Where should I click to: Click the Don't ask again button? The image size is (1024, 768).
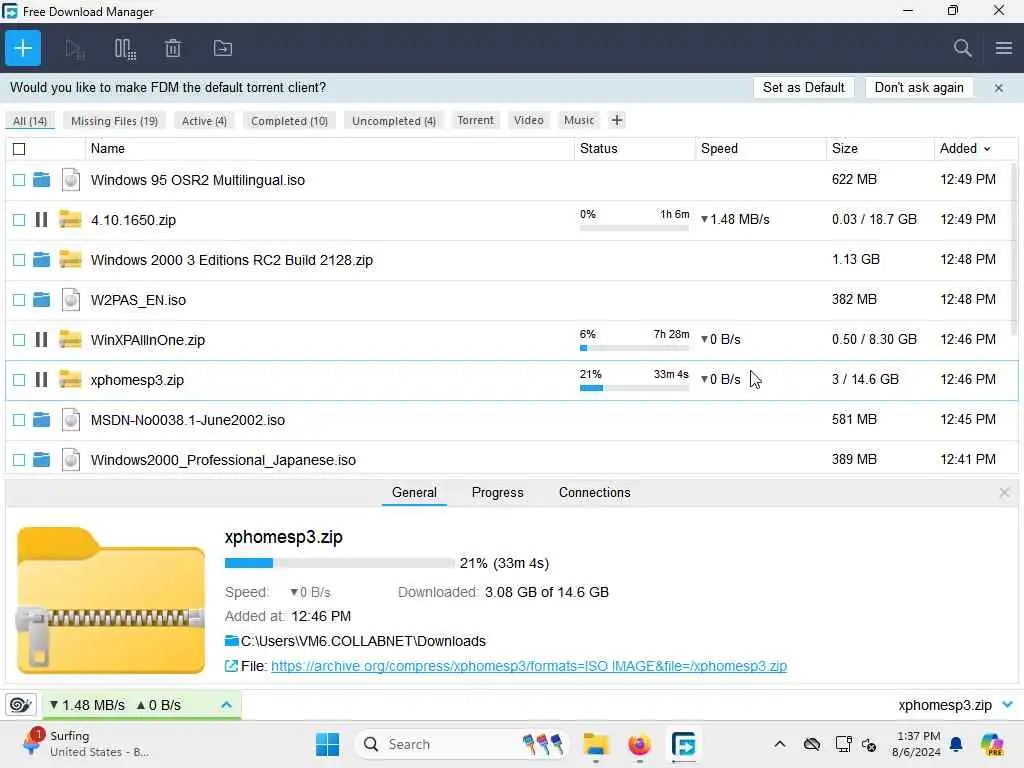[x=919, y=88]
